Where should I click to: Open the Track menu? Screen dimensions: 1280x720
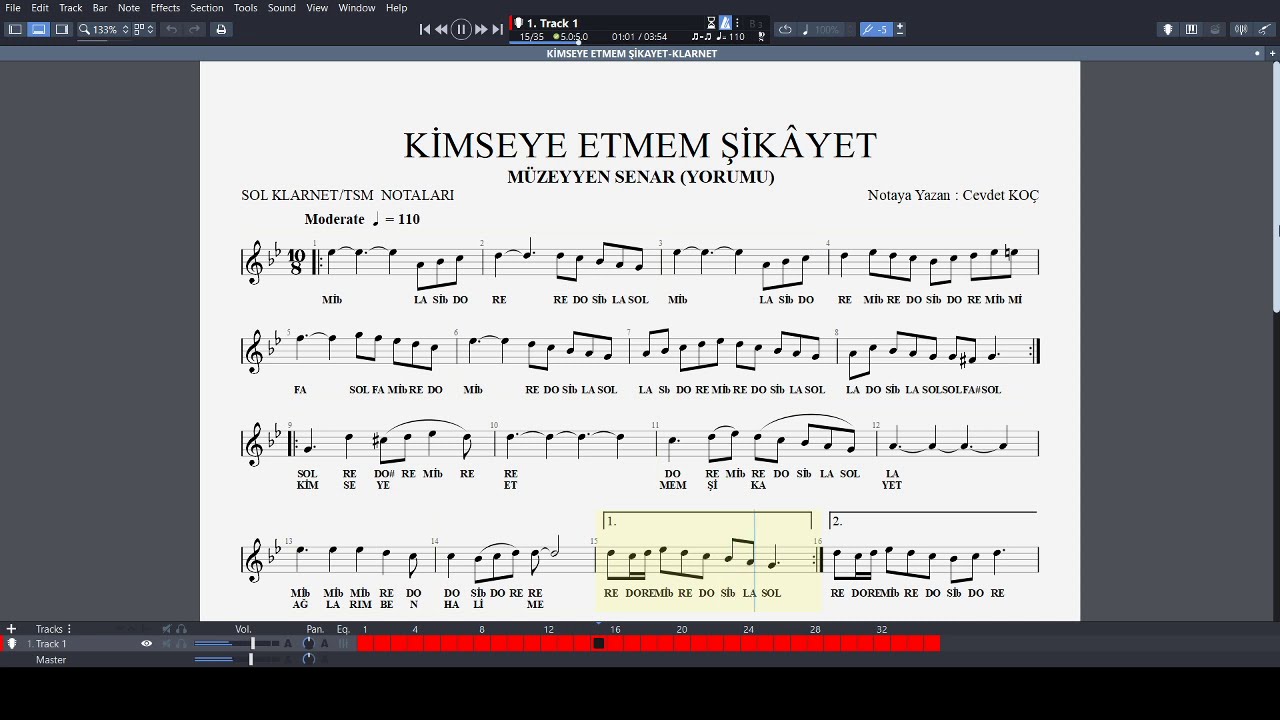pos(70,8)
